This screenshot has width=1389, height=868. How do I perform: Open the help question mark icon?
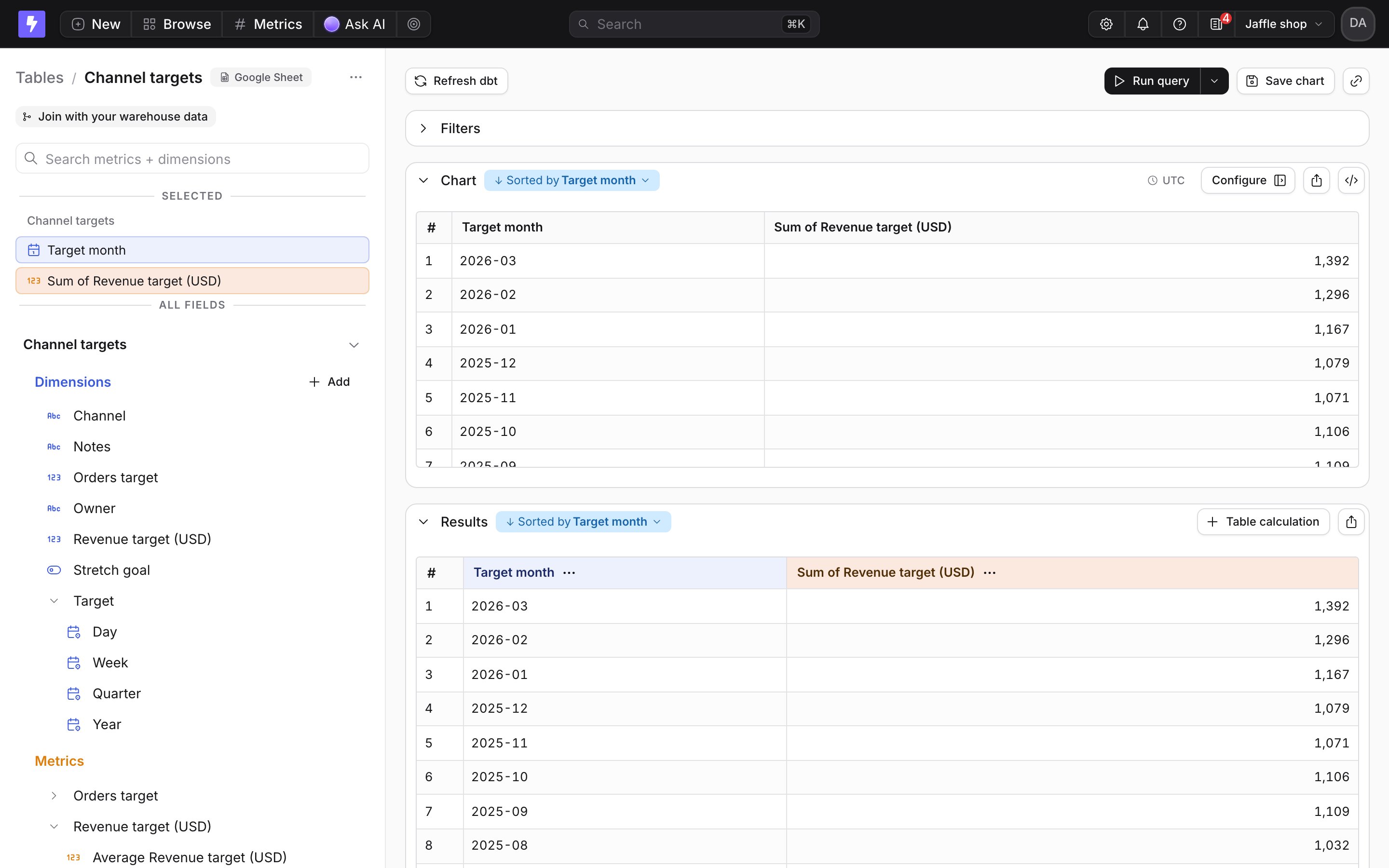pos(1180,24)
